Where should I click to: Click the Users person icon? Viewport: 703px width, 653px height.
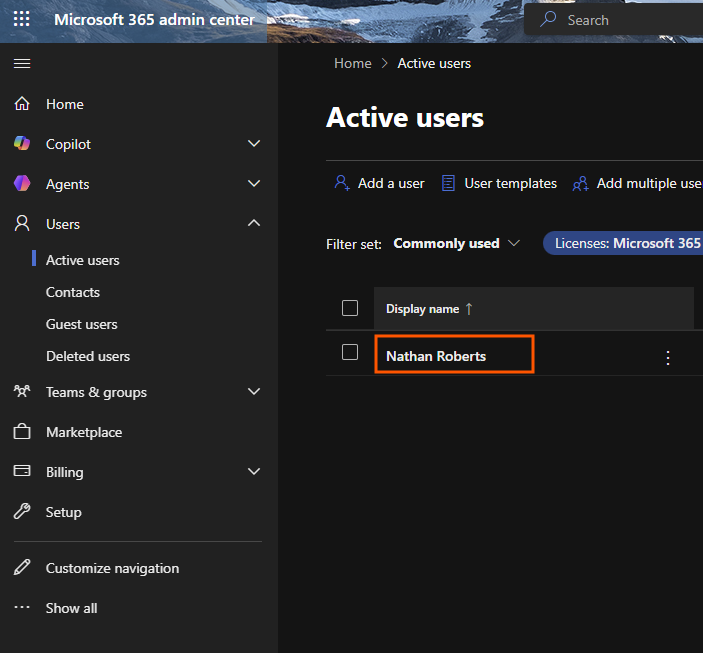22,223
